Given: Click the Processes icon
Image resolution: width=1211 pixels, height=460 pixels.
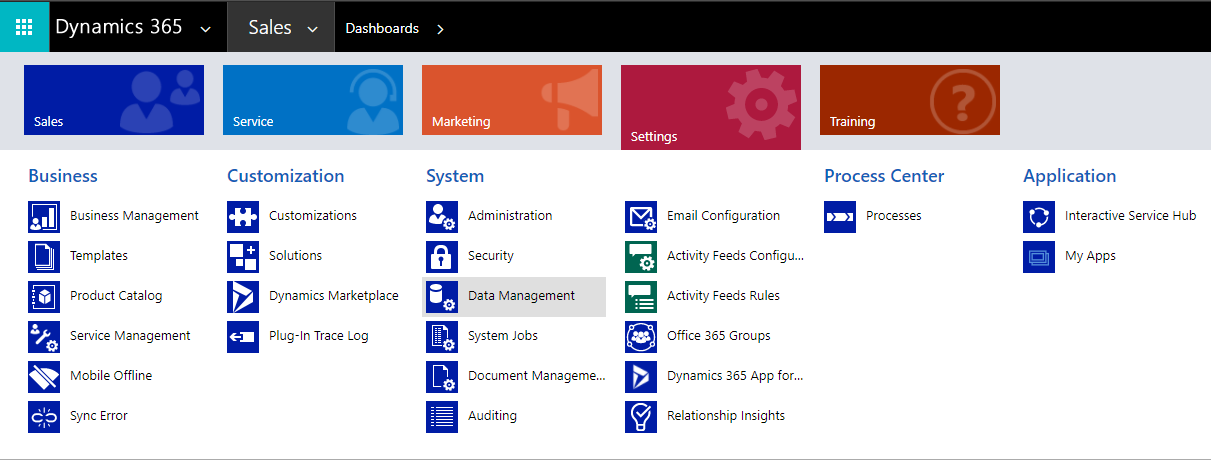Looking at the screenshot, I should coord(840,217).
